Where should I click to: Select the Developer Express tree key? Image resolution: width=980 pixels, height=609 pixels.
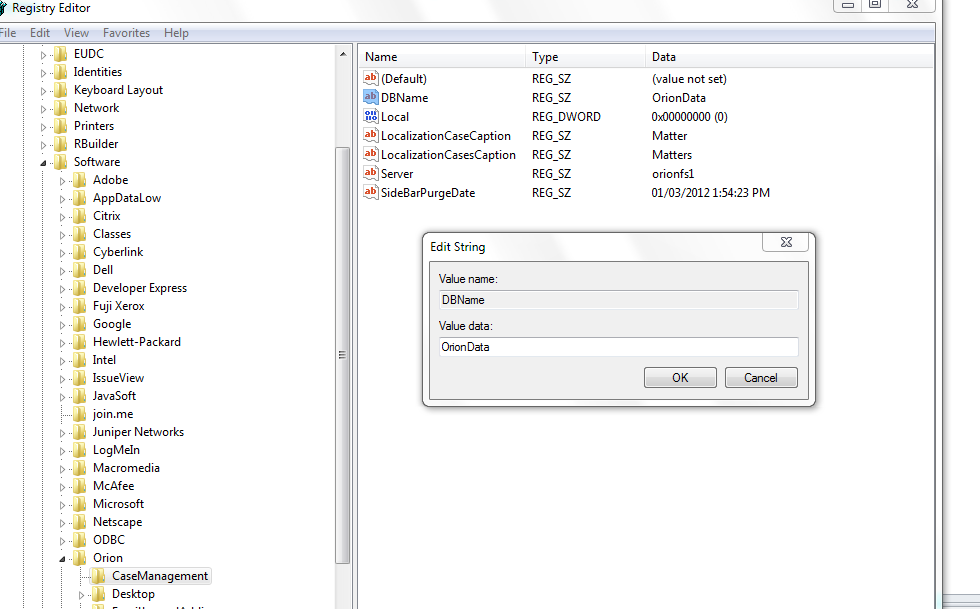click(x=140, y=288)
